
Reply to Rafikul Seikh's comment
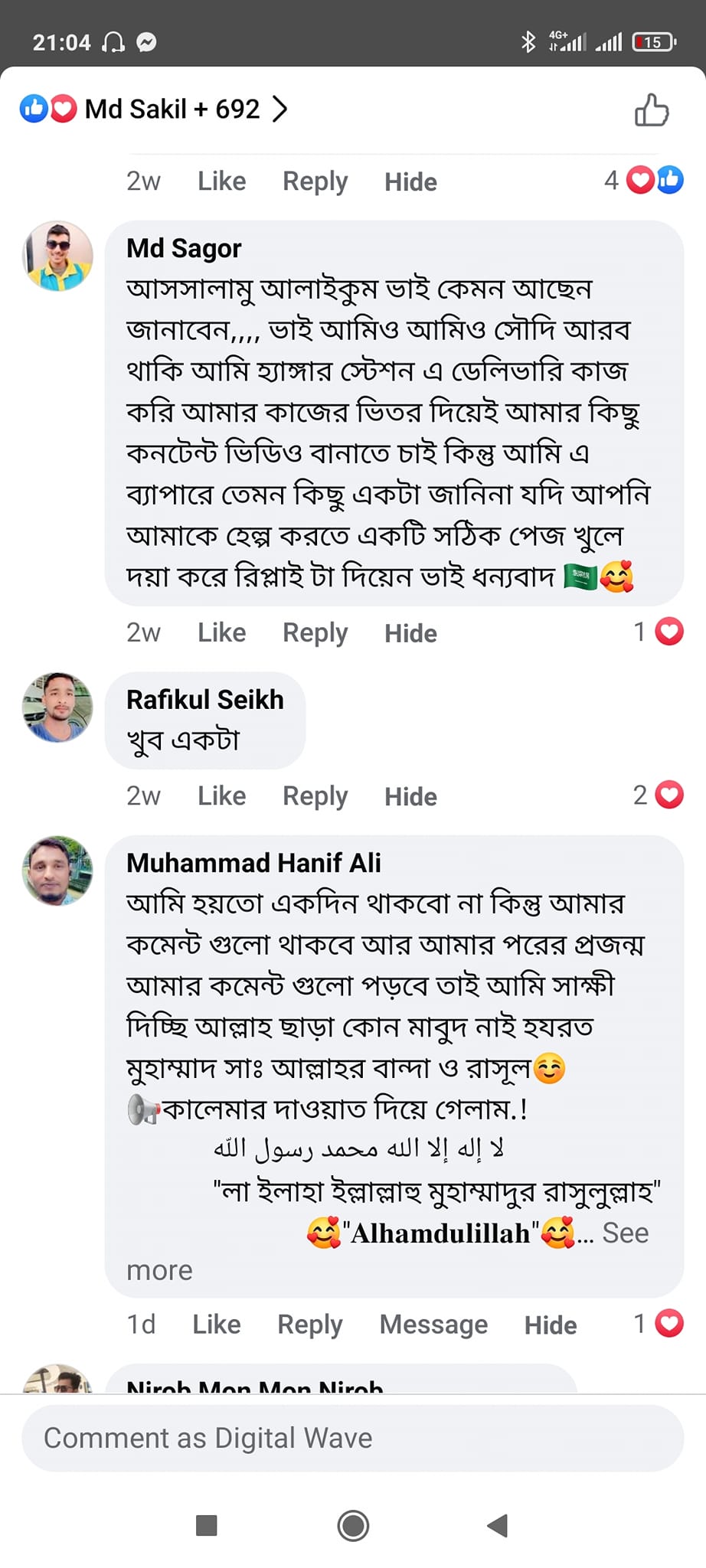315,795
